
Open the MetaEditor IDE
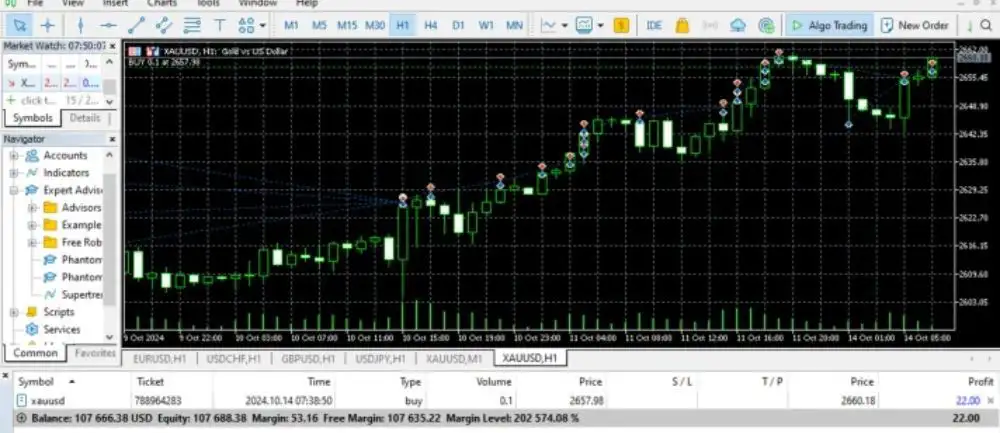coord(654,25)
